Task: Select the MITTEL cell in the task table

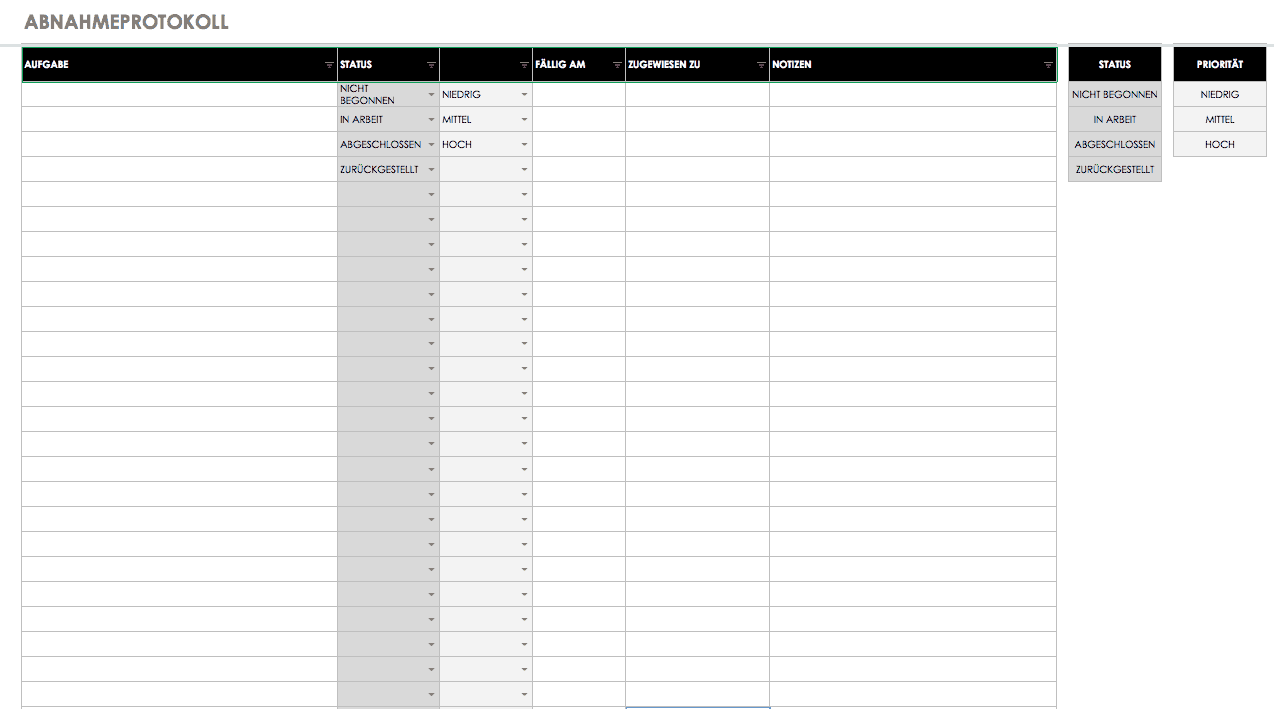Action: coord(486,120)
